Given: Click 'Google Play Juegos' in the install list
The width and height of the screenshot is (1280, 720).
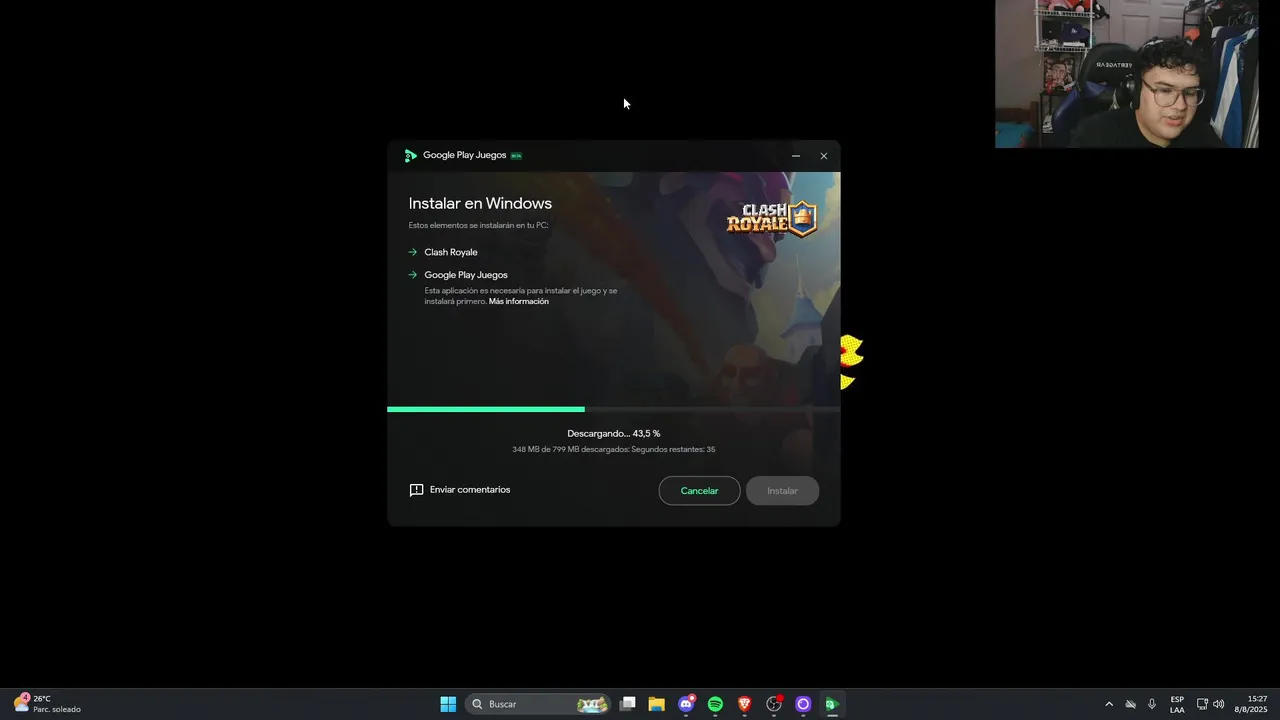Looking at the screenshot, I should coord(466,275).
